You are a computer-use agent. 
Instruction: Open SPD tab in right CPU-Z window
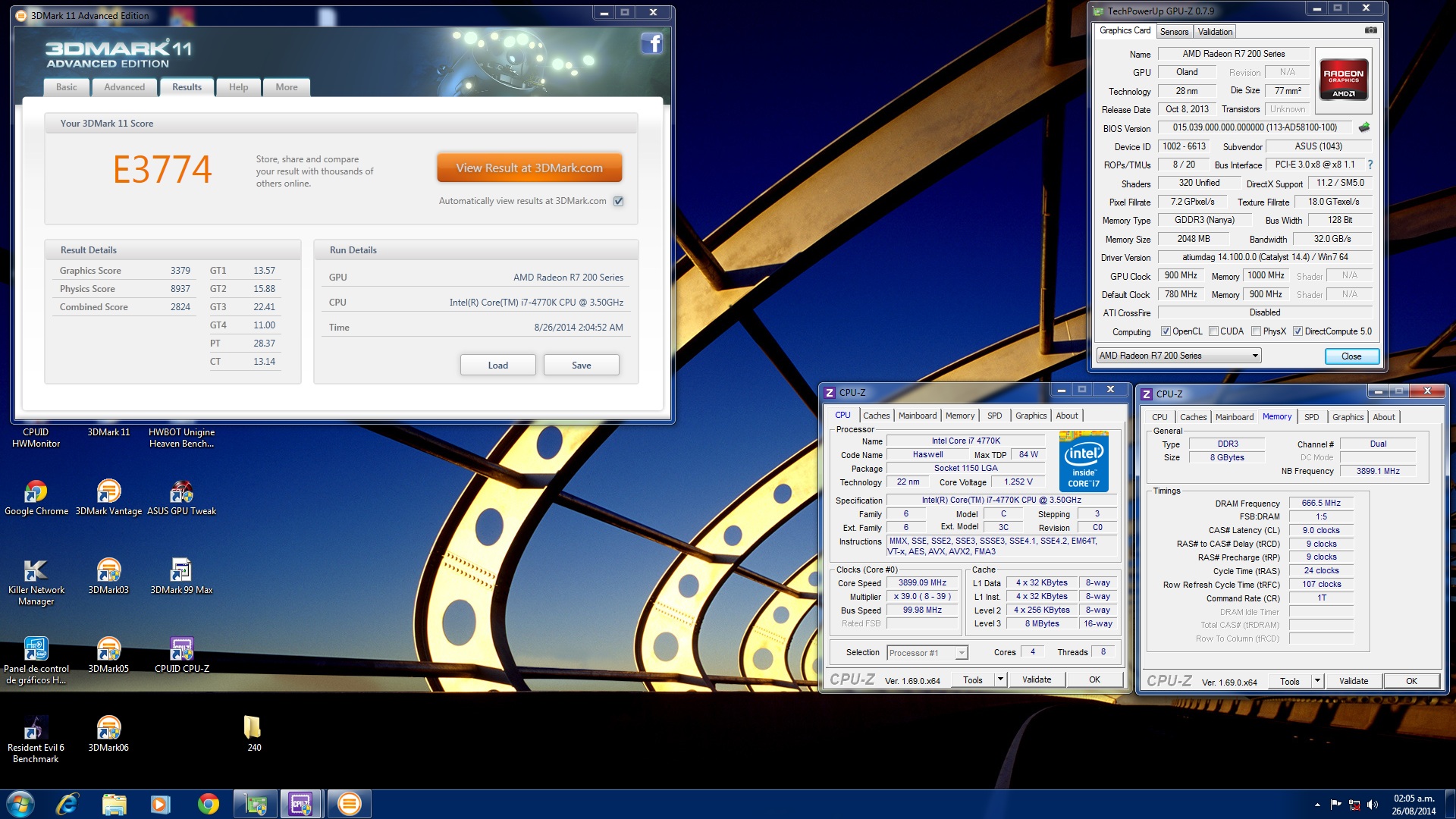1311,417
